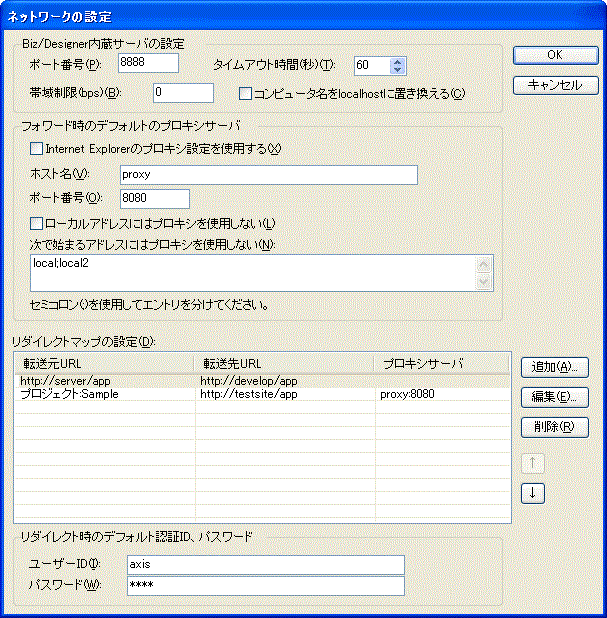The width and height of the screenshot is (607, 618).
Task: Click the move-up arrow button
Action: [x=533, y=464]
